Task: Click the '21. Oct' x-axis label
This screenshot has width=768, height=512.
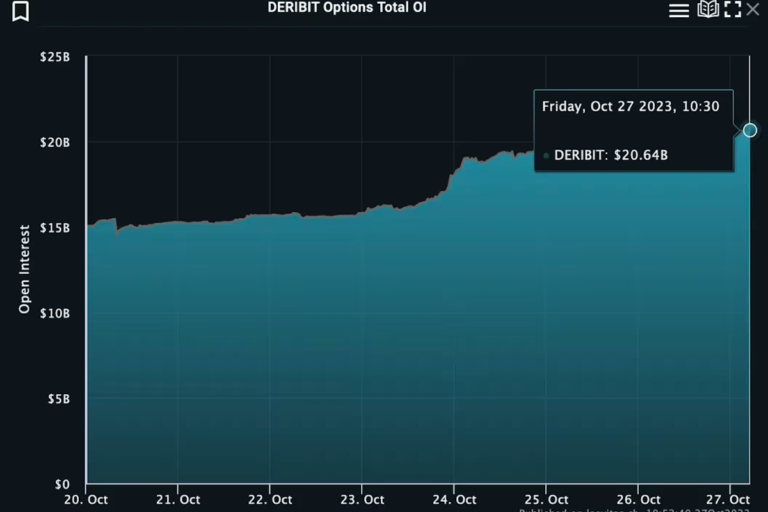Action: 178,500
